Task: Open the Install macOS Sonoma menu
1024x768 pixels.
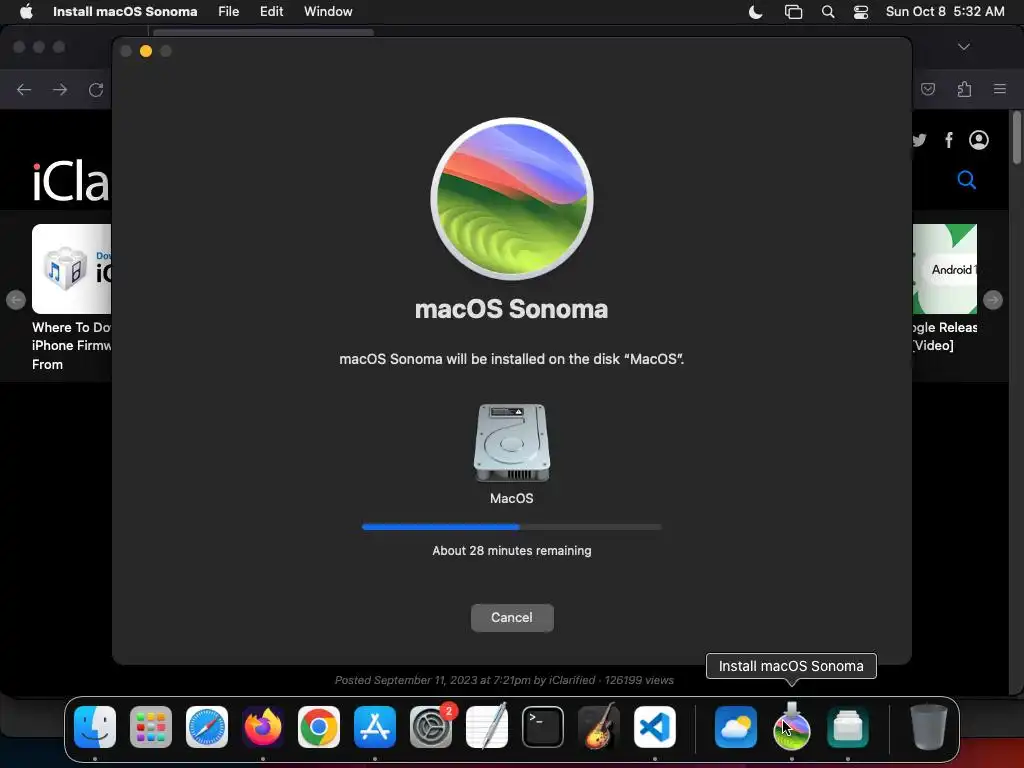Action: point(125,11)
